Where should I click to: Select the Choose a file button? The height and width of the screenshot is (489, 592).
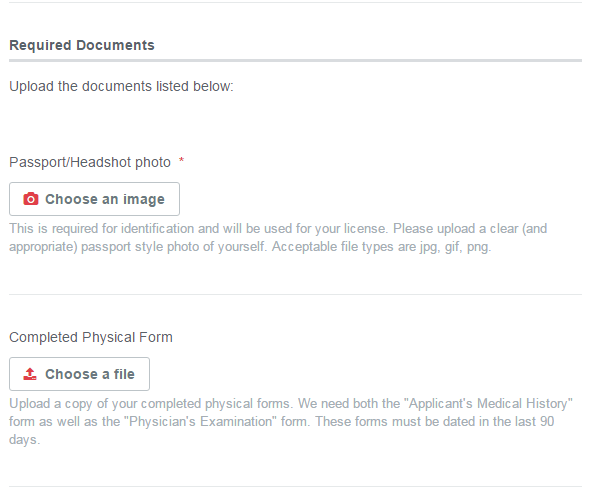coord(79,374)
